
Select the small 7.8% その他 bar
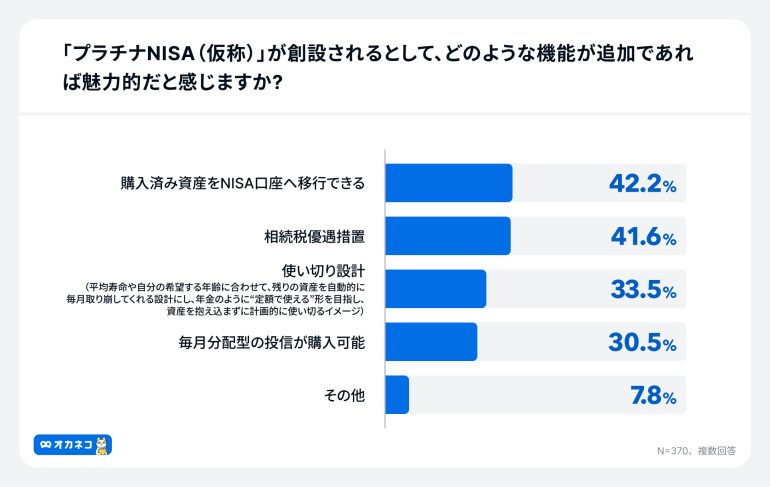point(397,395)
